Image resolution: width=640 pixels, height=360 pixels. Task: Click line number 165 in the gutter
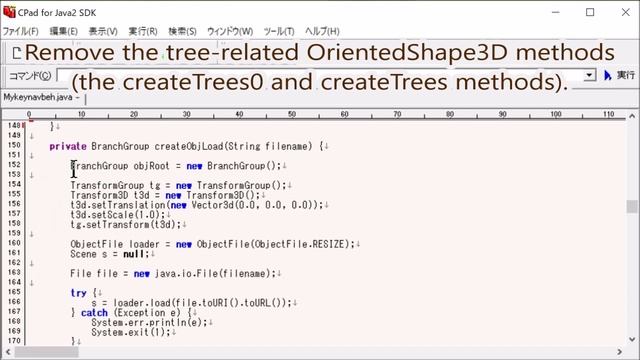coord(14,292)
